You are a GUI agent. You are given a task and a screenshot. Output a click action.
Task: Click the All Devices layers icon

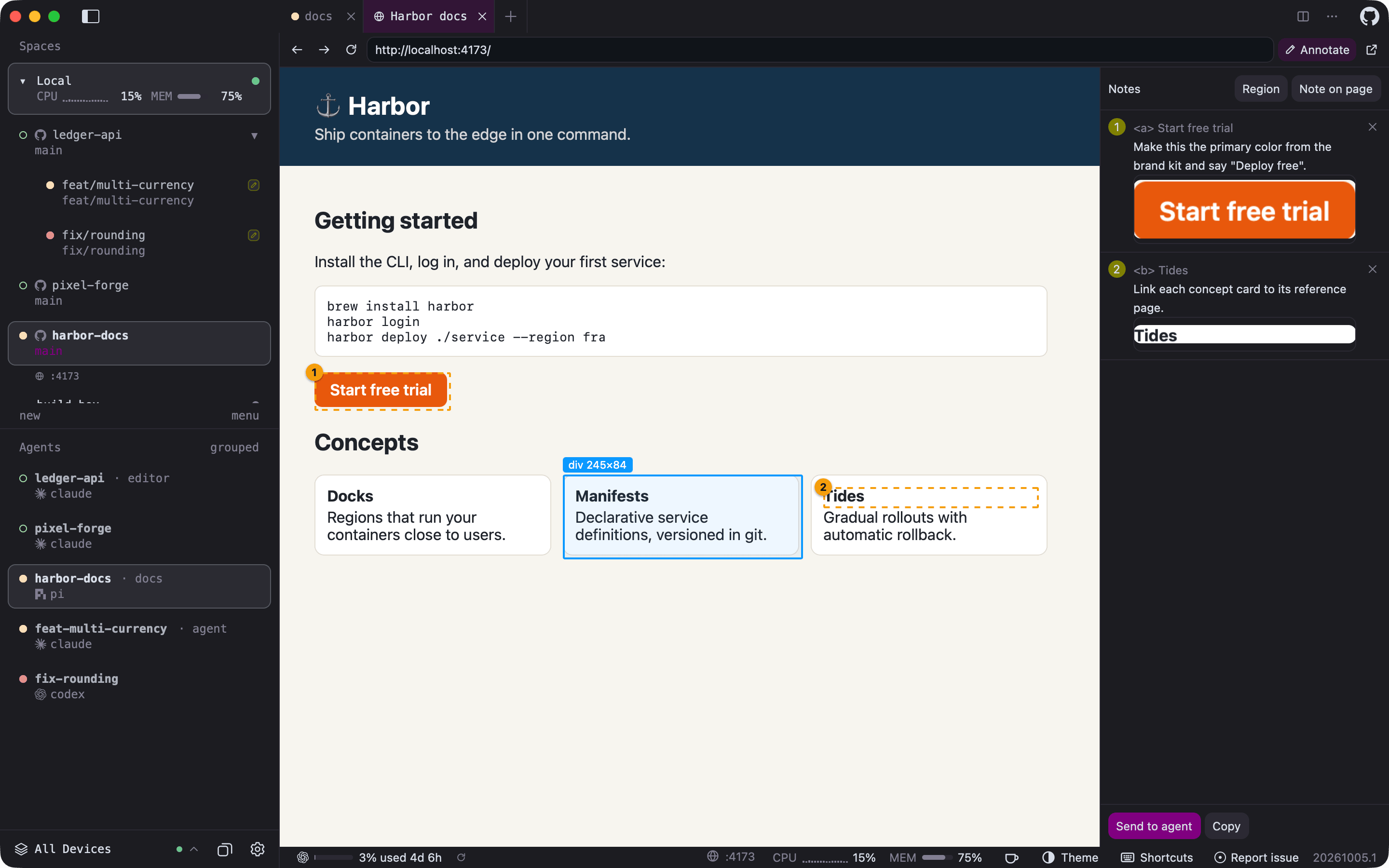[21, 849]
